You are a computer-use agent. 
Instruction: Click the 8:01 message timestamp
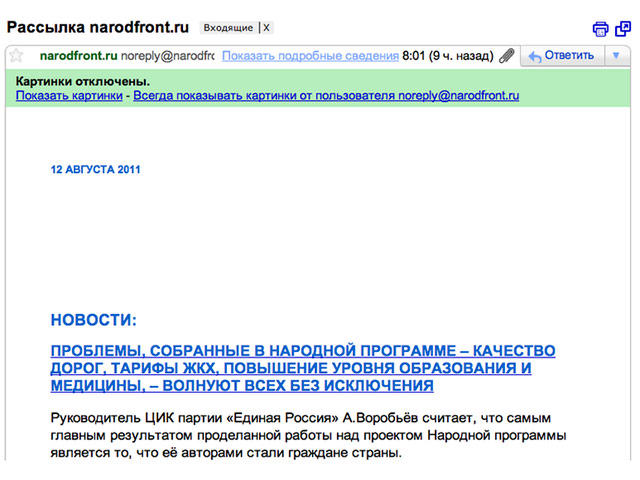tap(414, 56)
